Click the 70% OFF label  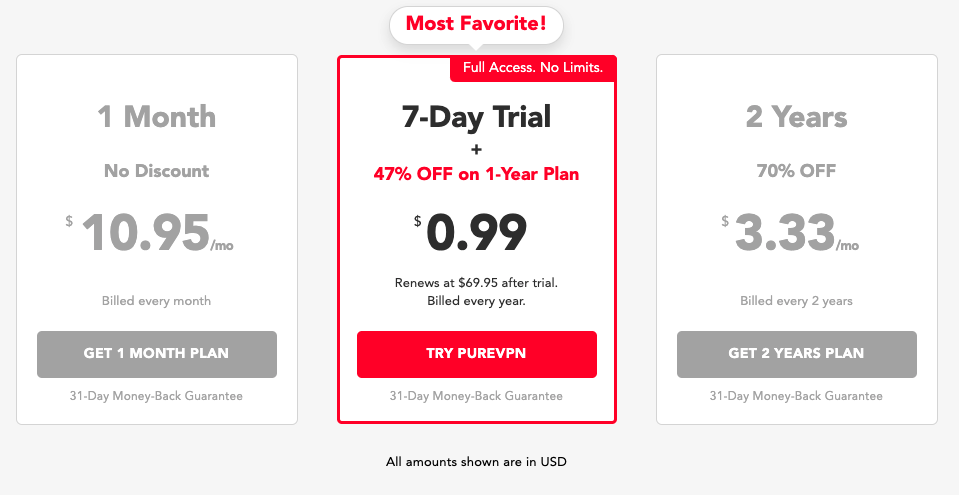click(796, 171)
